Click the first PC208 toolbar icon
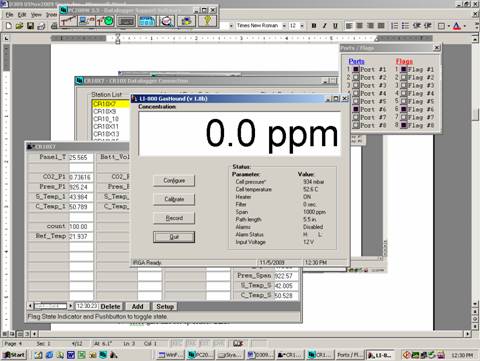480x361 pixels. tap(68, 21)
